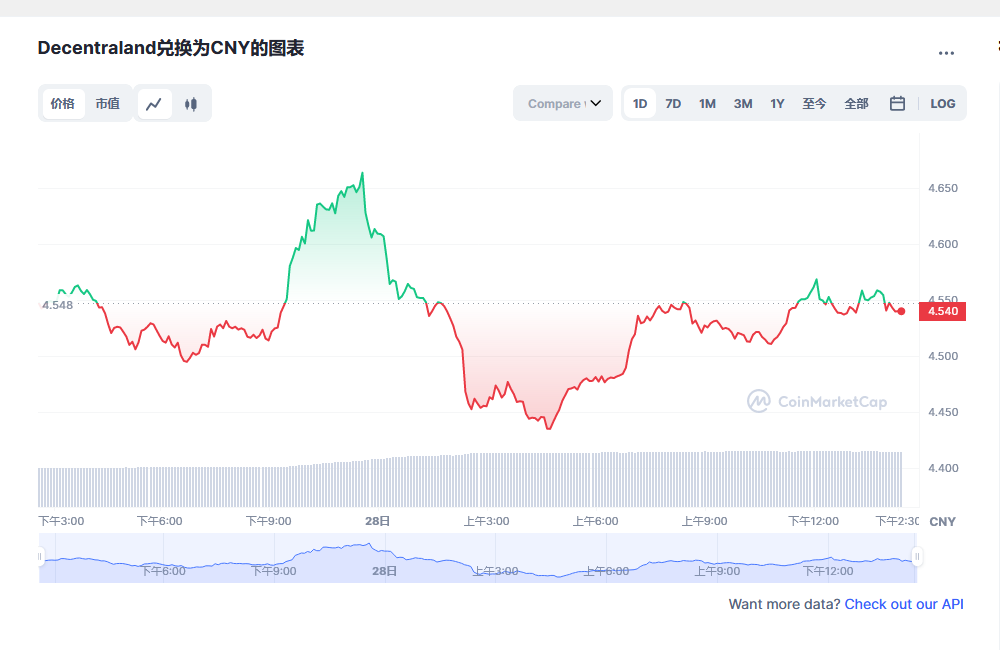Click the 4.548 opening price label
Screen dimensions: 1000x650
[x=57, y=305]
